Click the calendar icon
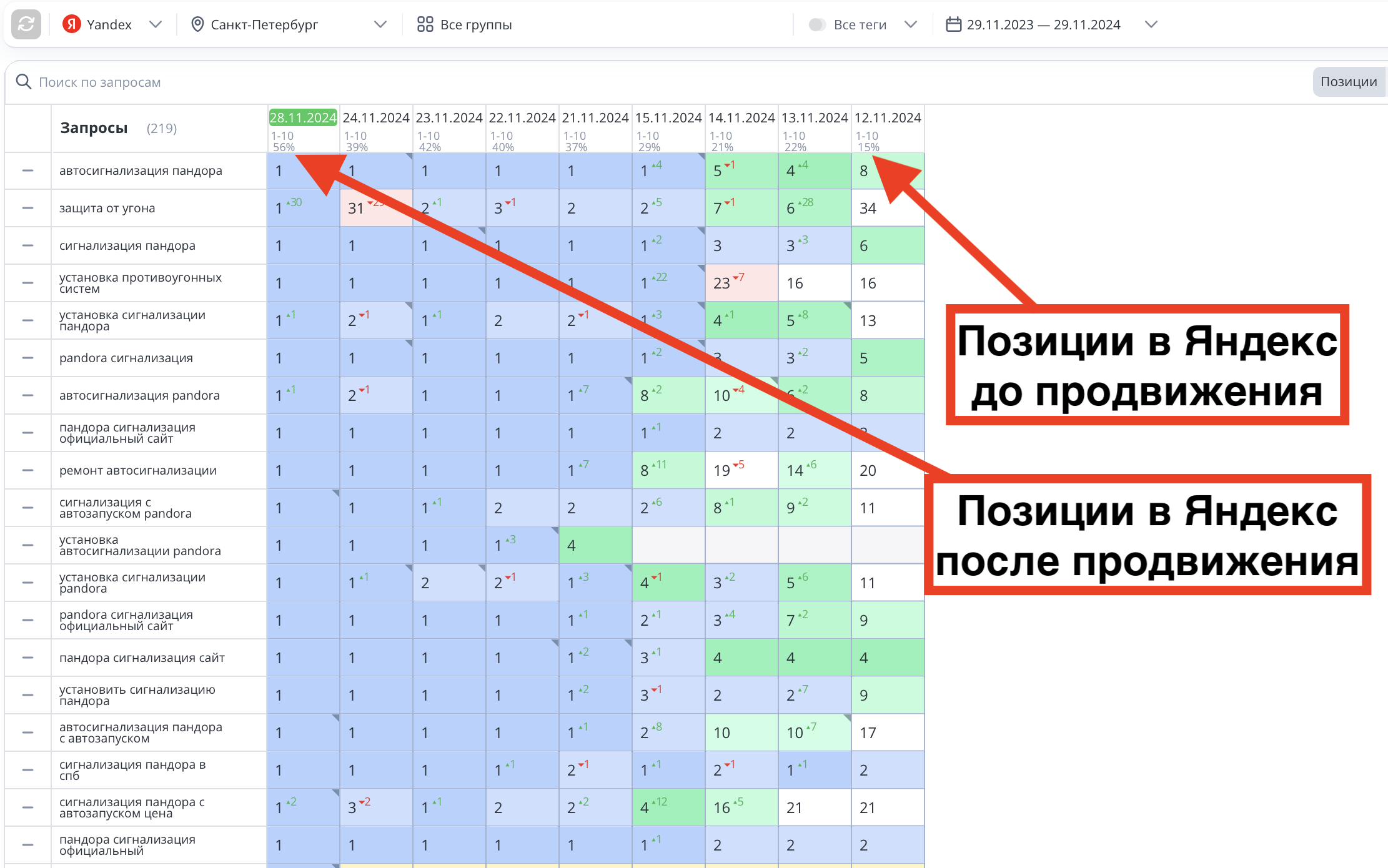This screenshot has height=868, width=1388. click(953, 24)
